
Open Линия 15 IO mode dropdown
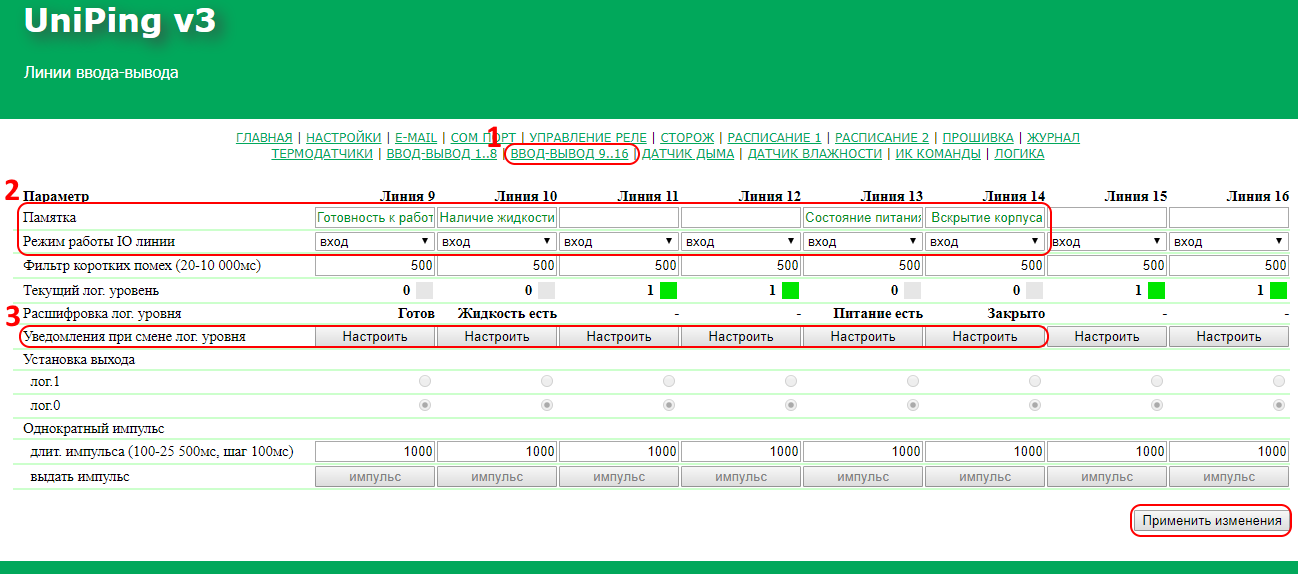pyautogui.click(x=1107, y=242)
